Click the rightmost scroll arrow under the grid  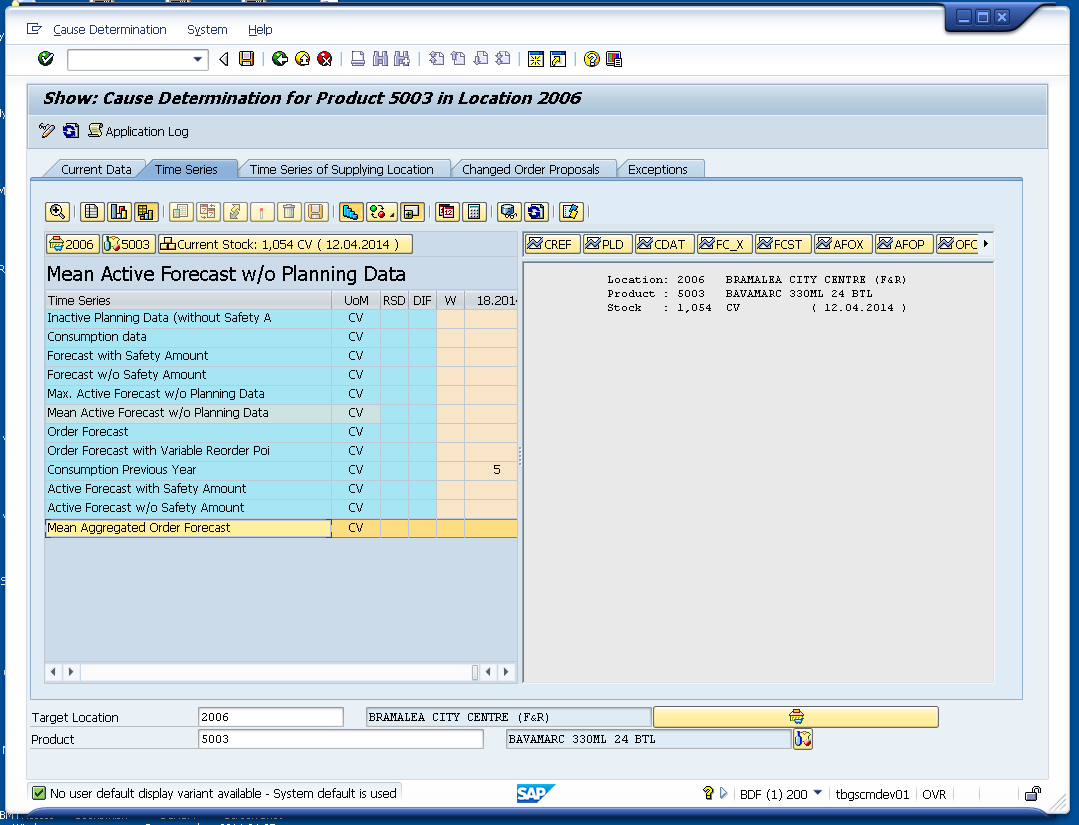pyautogui.click(x=506, y=672)
